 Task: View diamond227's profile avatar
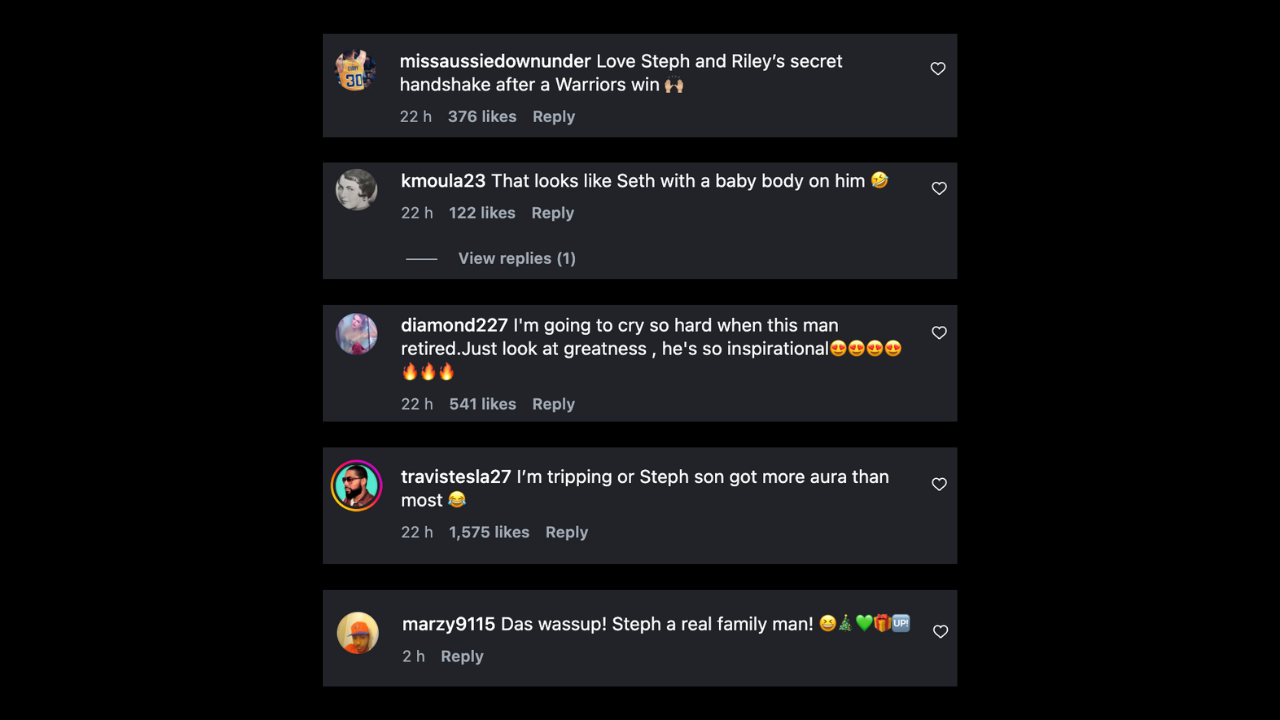(x=356, y=334)
